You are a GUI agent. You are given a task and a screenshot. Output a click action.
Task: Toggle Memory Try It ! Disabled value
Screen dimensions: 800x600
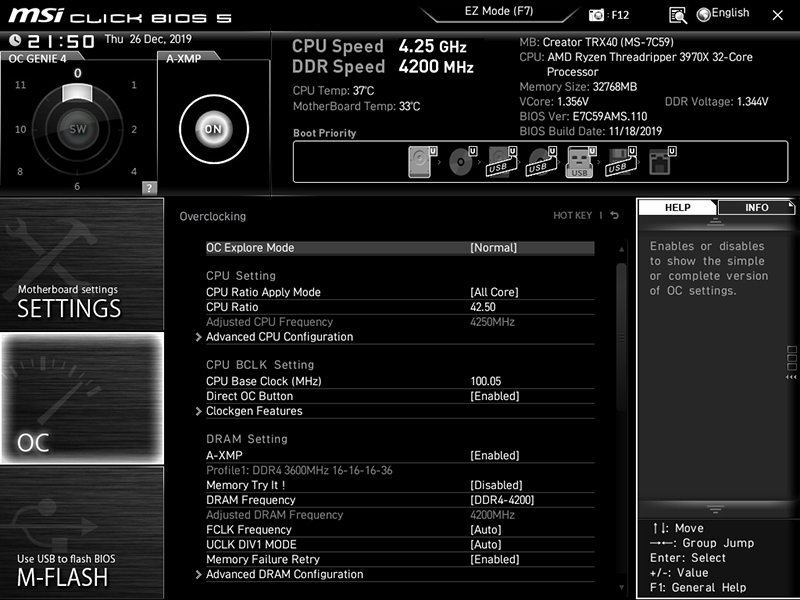[496, 485]
